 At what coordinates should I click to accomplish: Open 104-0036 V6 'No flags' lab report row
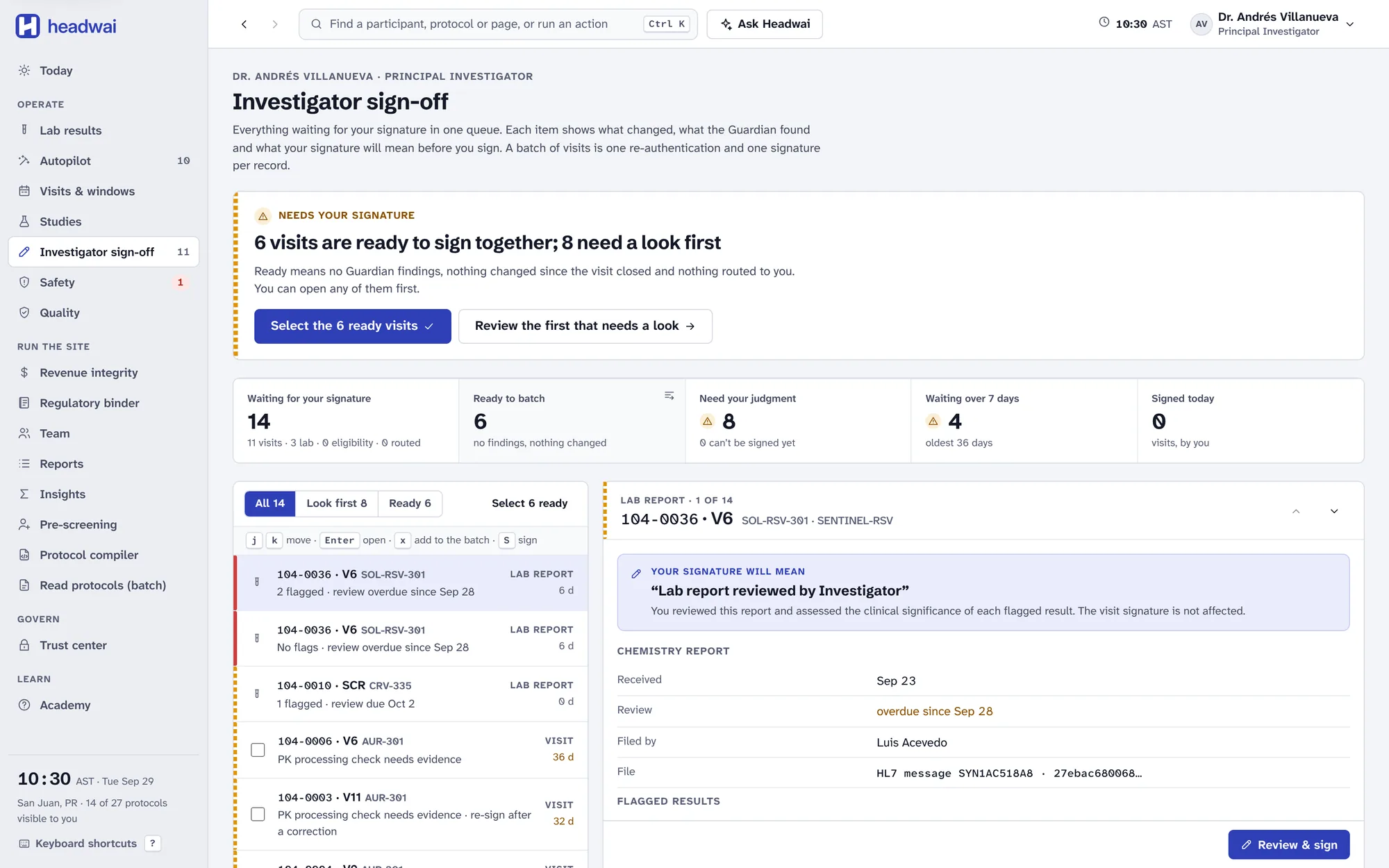(x=411, y=639)
